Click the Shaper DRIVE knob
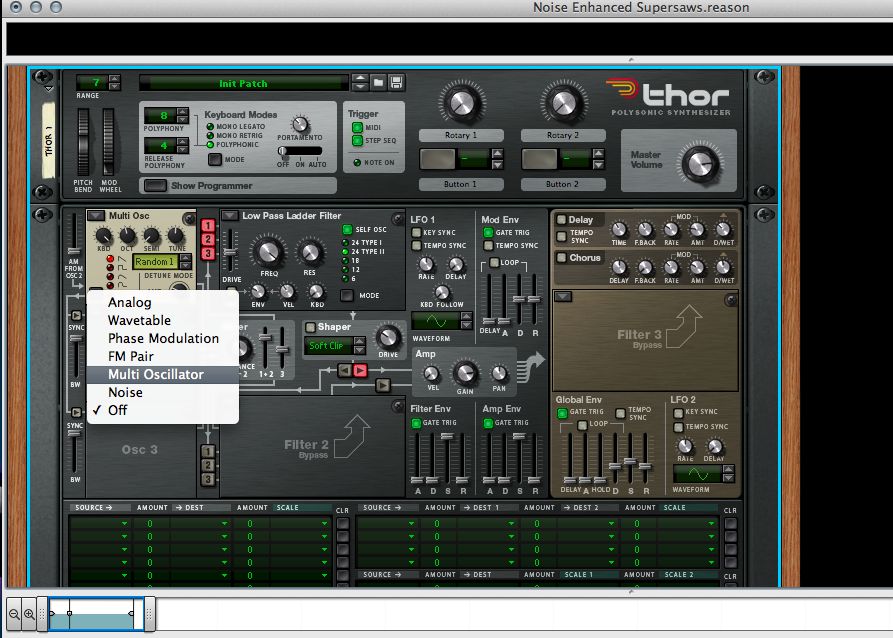893x638 pixels. pos(388,337)
